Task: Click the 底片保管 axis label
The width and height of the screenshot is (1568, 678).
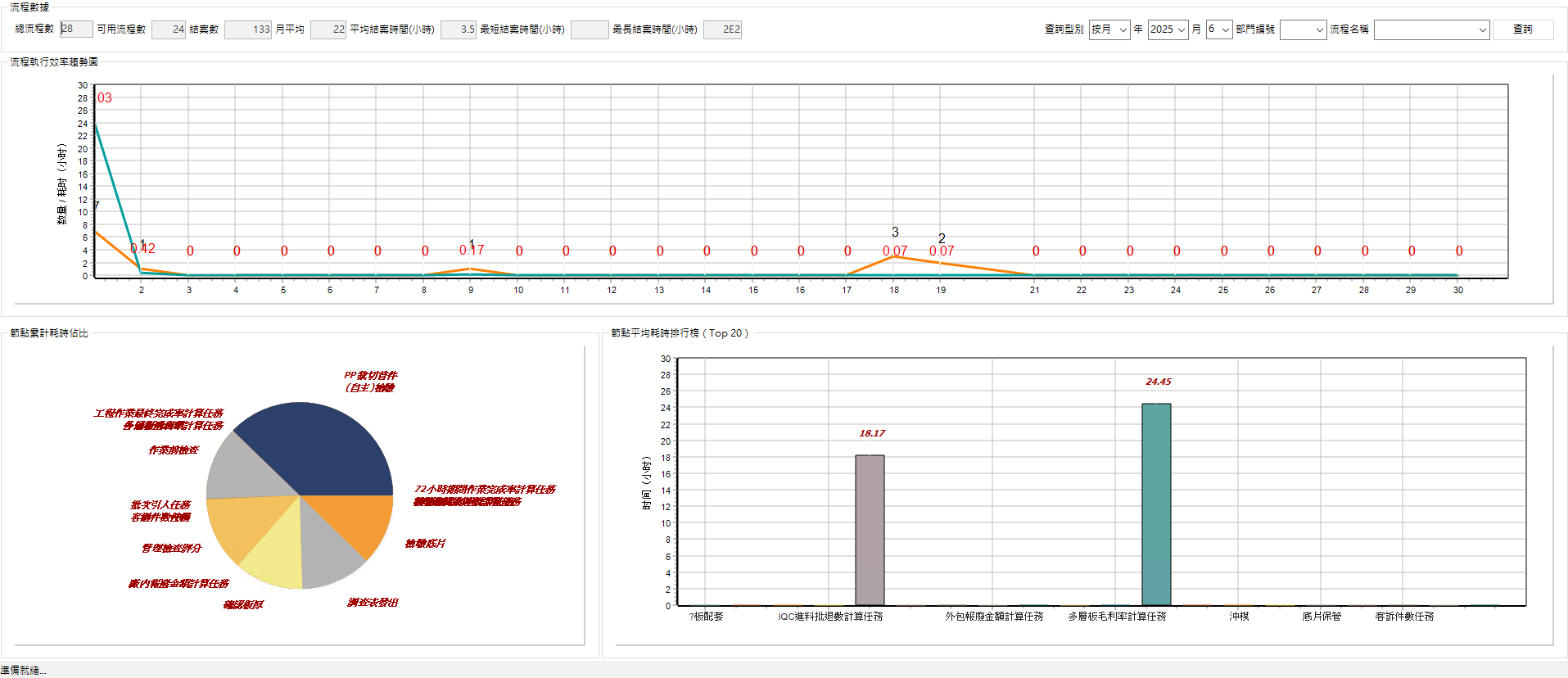Action: (x=1322, y=617)
